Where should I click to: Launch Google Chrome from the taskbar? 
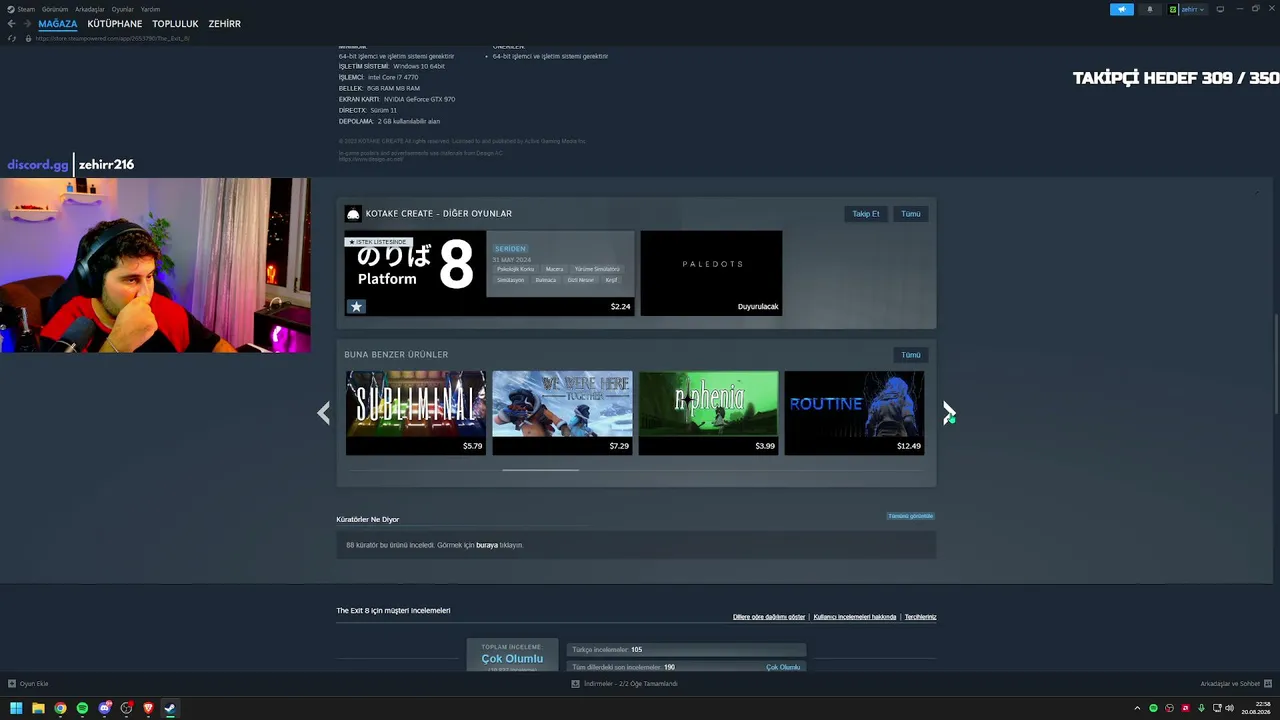point(60,708)
